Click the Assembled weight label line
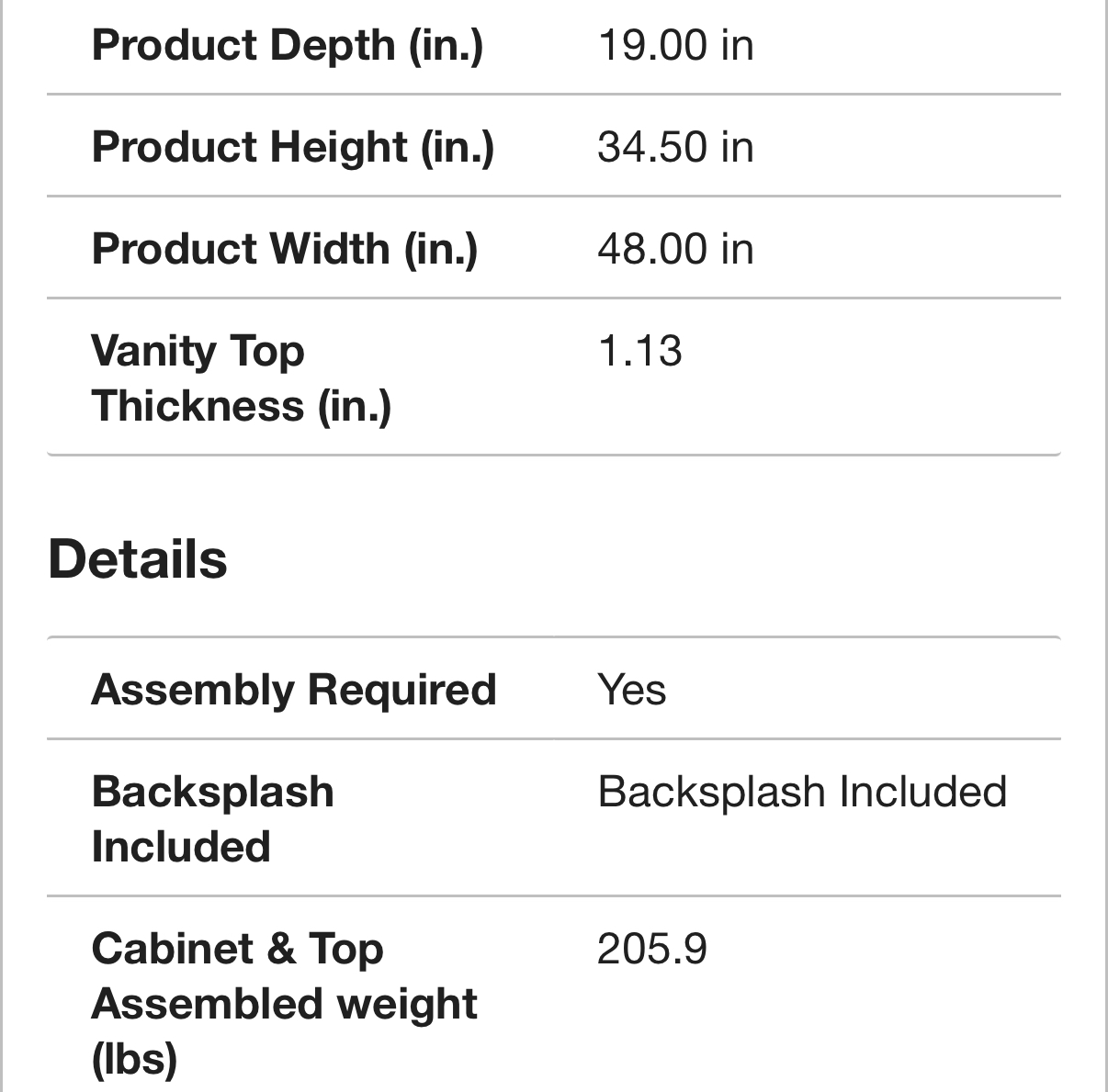Screen dimensions: 1108x1092 (285, 1004)
